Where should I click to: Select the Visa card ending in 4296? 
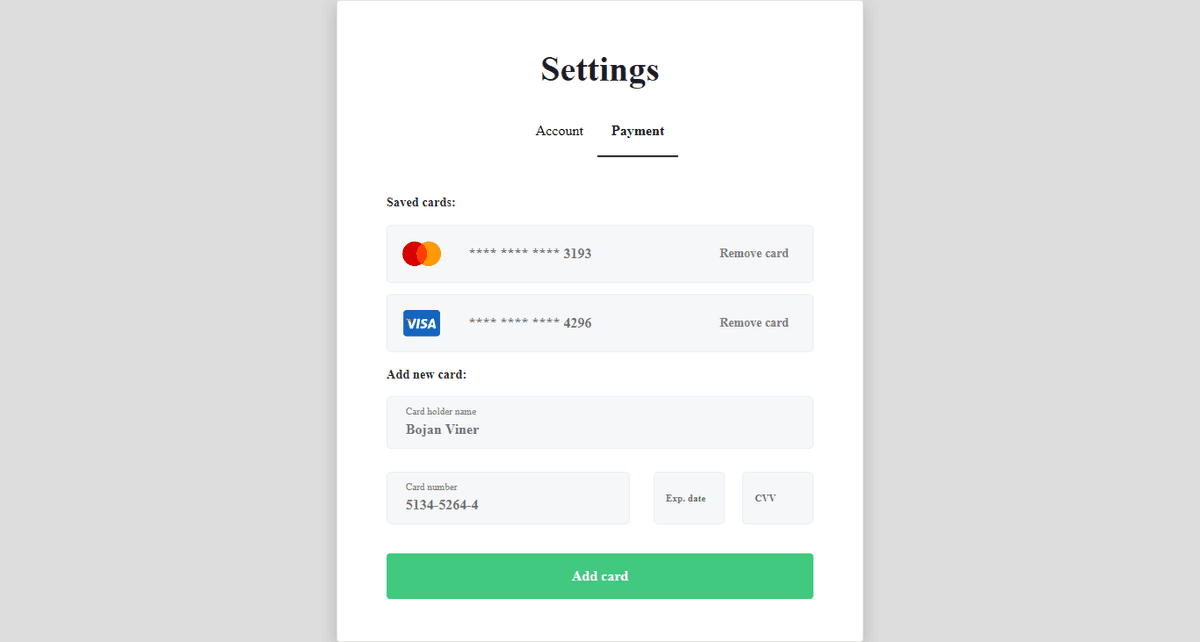pos(599,323)
